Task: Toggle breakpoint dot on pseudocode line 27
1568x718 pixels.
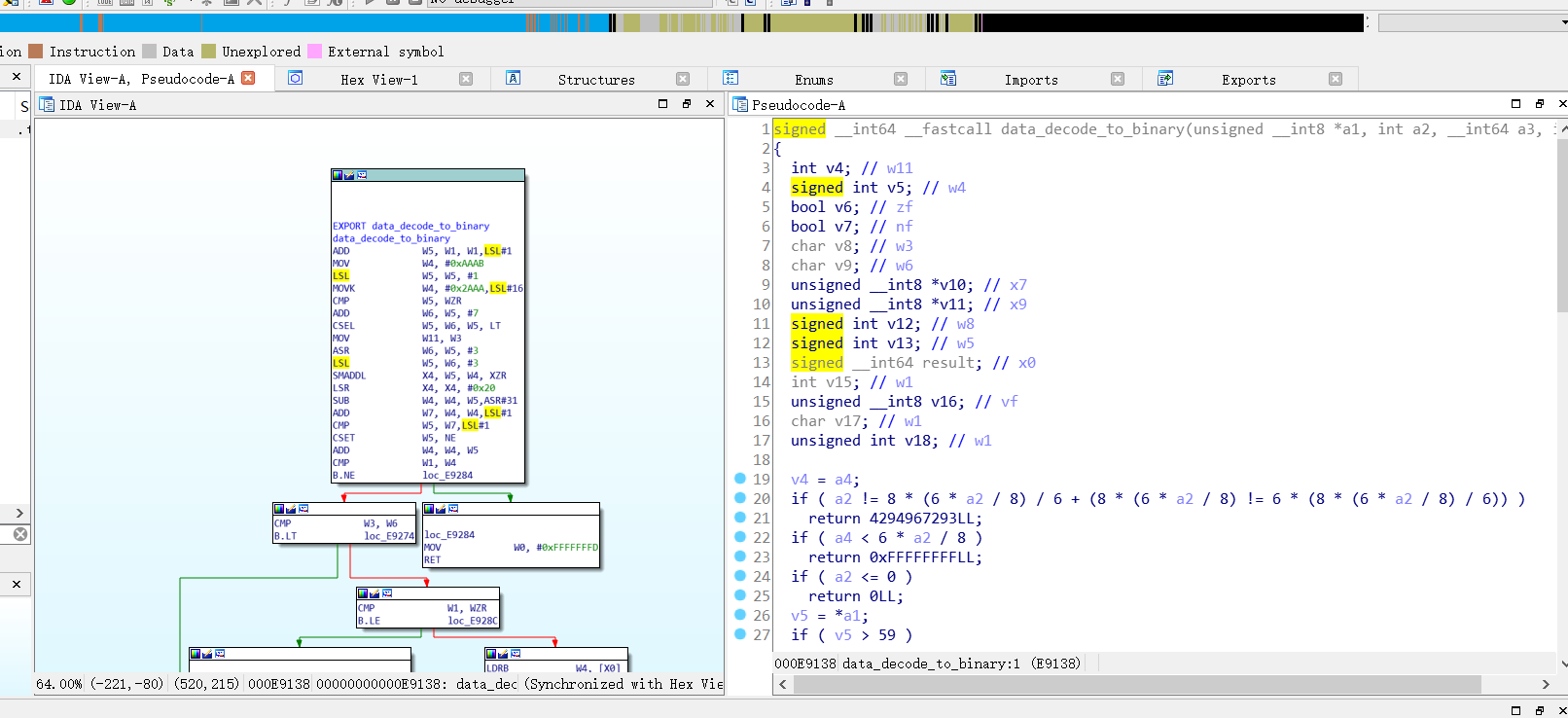Action: (740, 634)
